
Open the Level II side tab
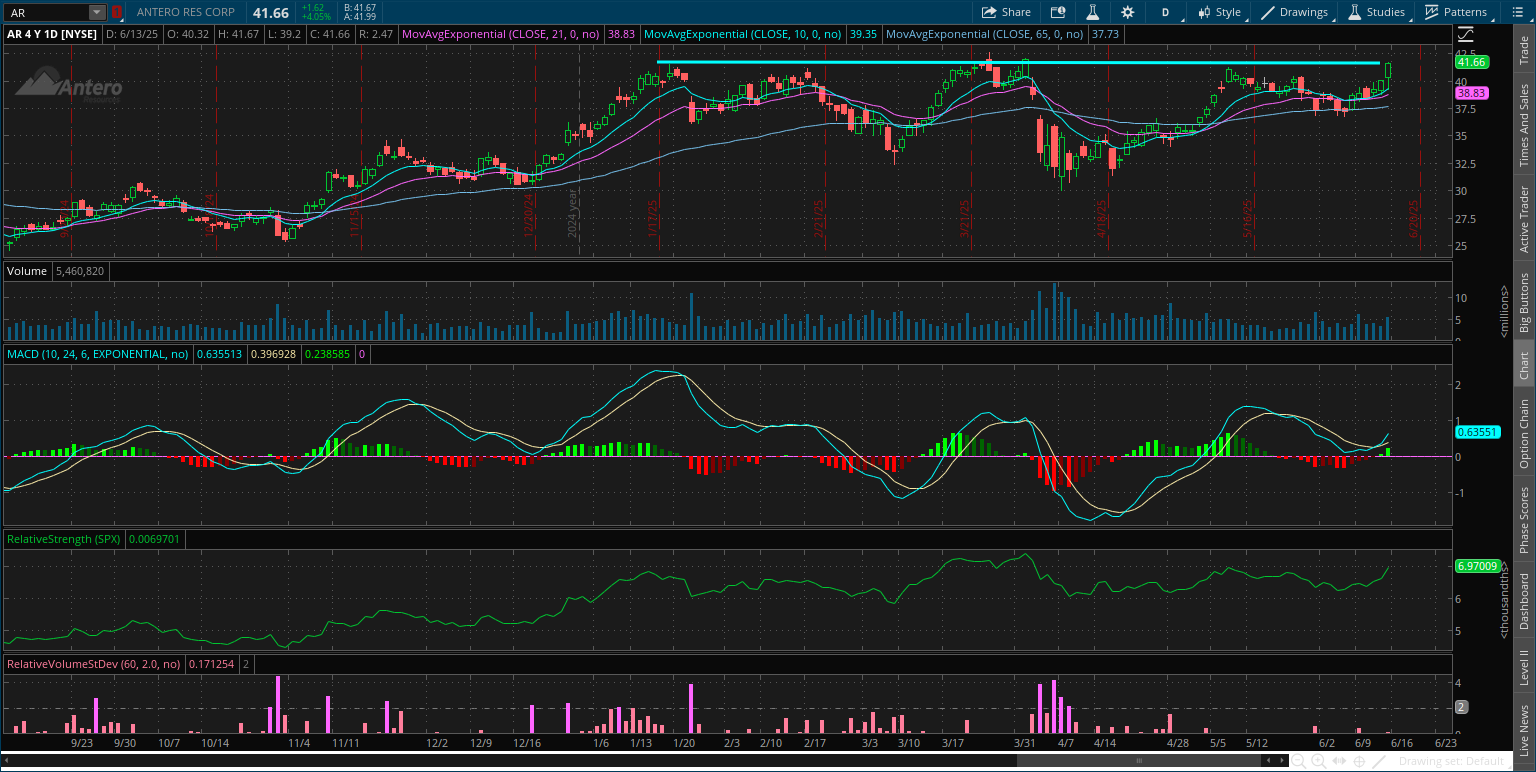(x=1524, y=667)
